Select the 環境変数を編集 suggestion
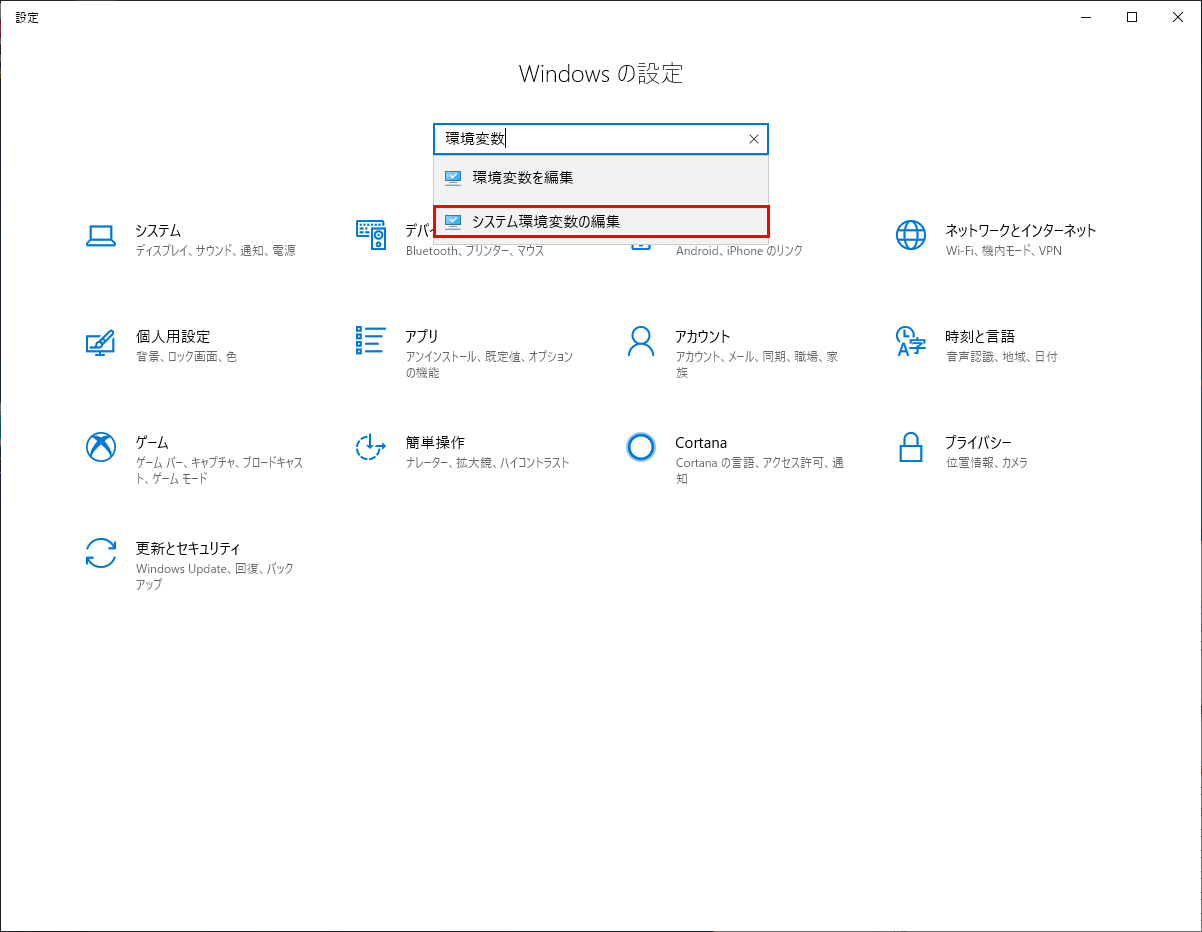1202x932 pixels. click(601, 178)
